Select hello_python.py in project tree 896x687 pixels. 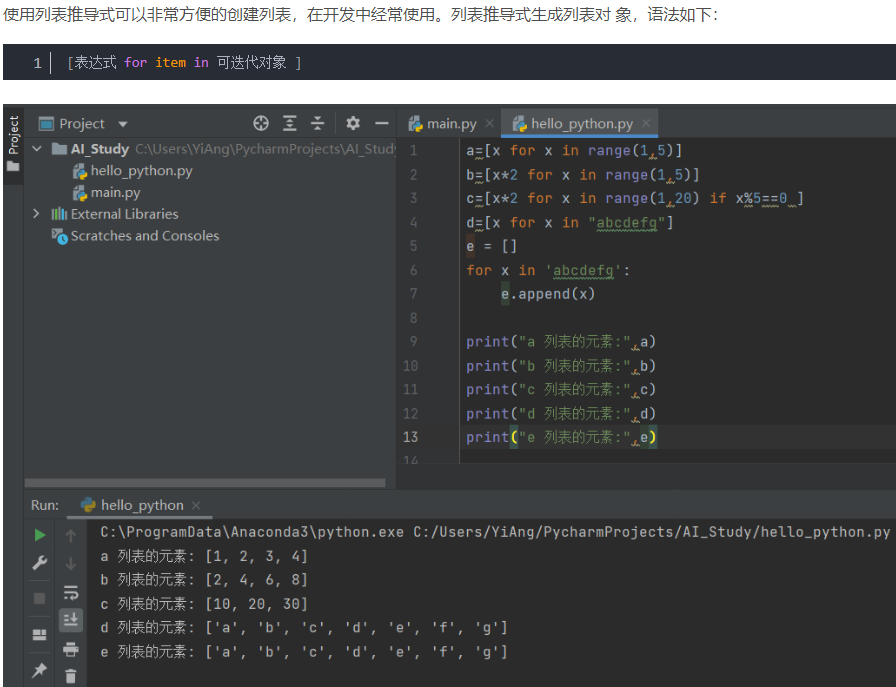tap(141, 171)
